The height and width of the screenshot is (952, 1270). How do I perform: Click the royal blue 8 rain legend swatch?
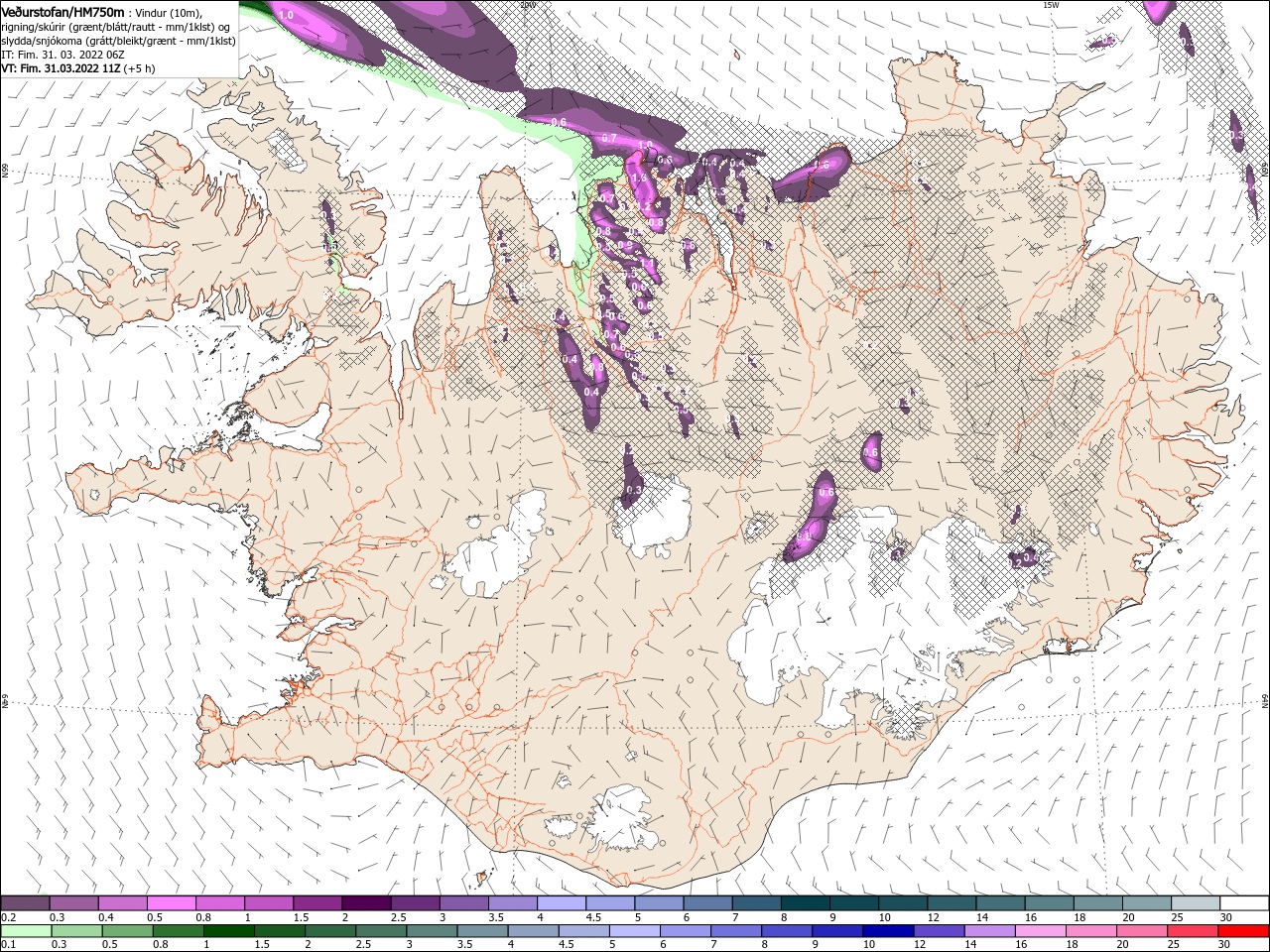(x=786, y=931)
